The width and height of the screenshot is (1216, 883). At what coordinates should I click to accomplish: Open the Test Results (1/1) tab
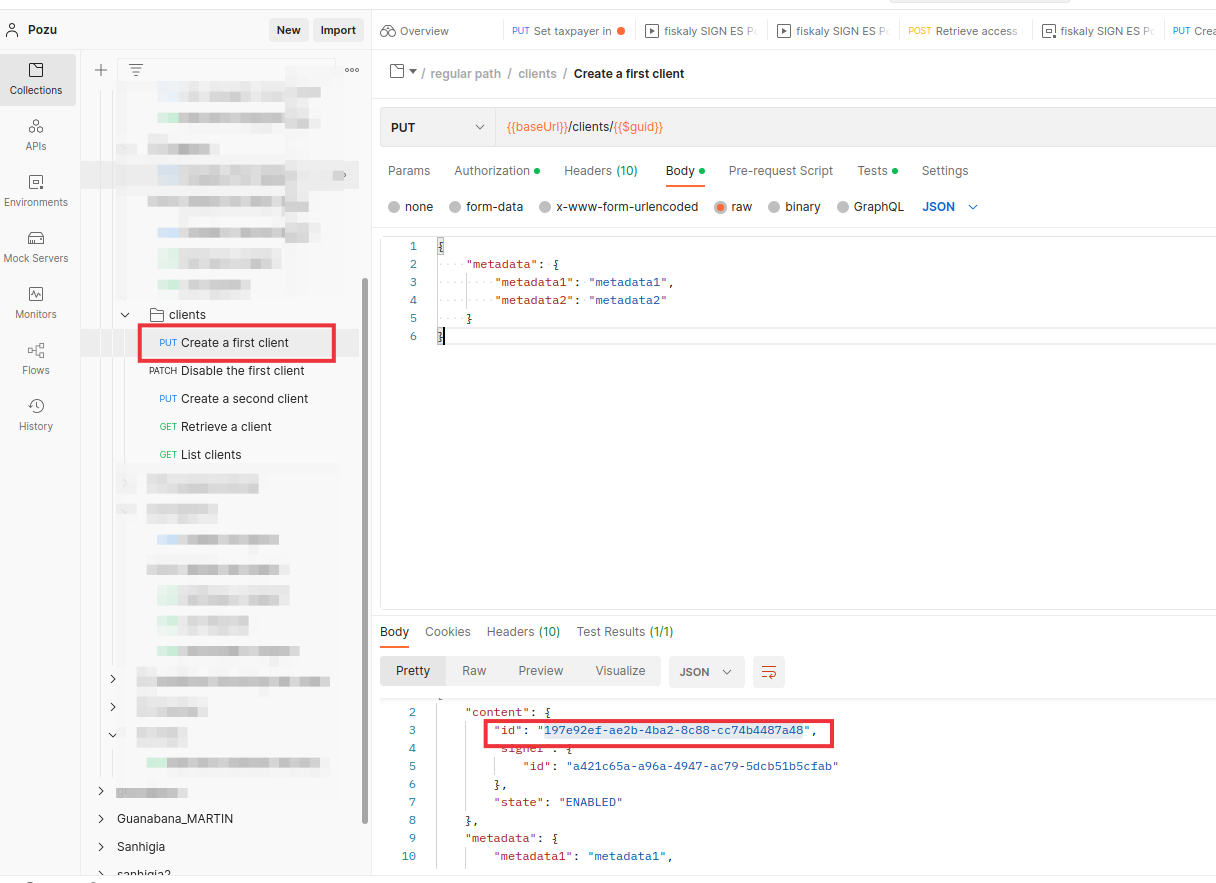(625, 632)
